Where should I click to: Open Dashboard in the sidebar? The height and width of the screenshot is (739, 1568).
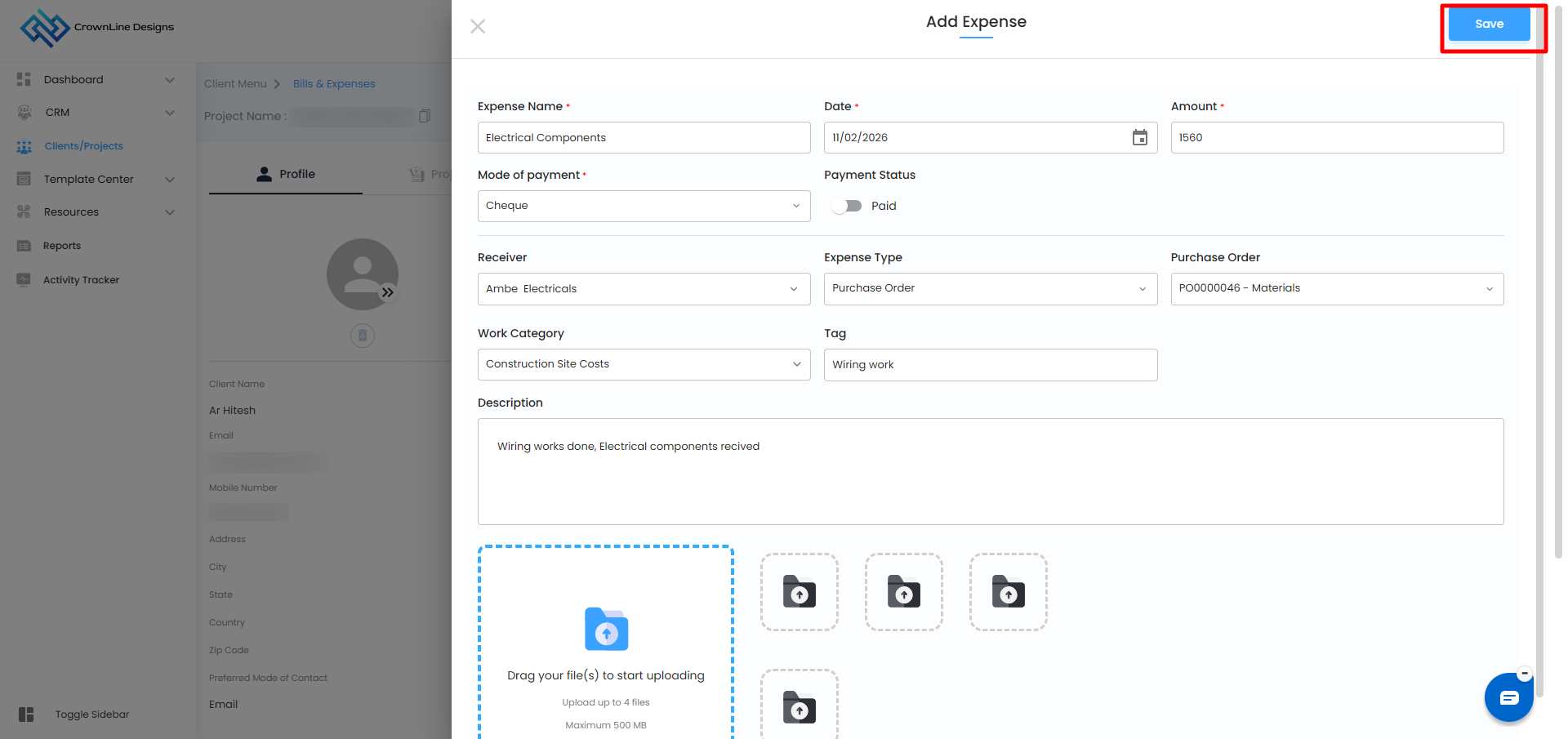point(73,79)
